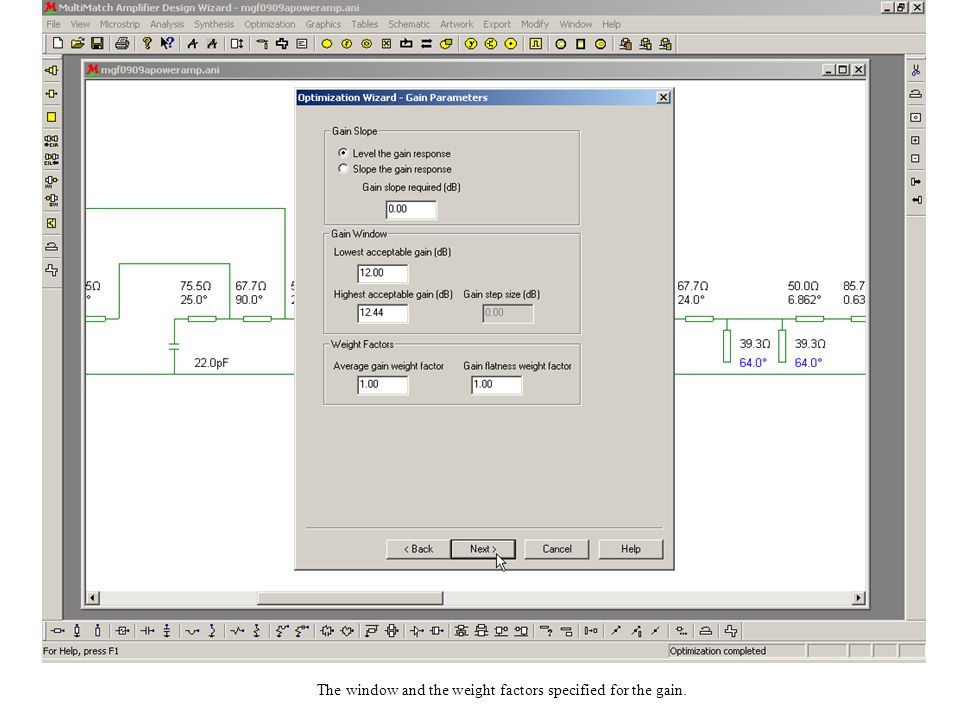Image resolution: width=960 pixels, height=720 pixels.
Task: Click the plus box icon in the right sidebar
Action: (915, 140)
